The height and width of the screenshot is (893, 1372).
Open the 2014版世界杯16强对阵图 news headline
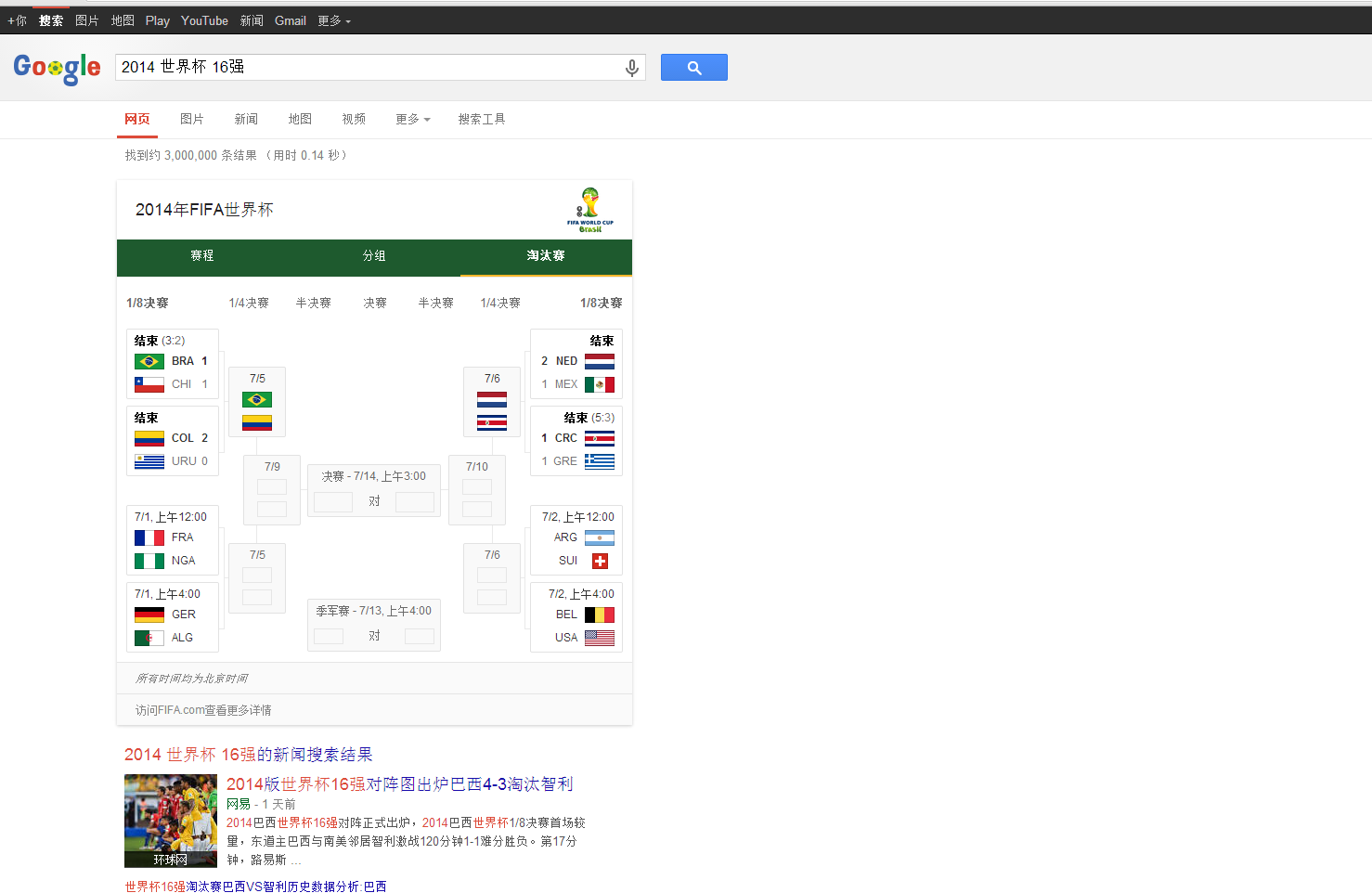(399, 784)
